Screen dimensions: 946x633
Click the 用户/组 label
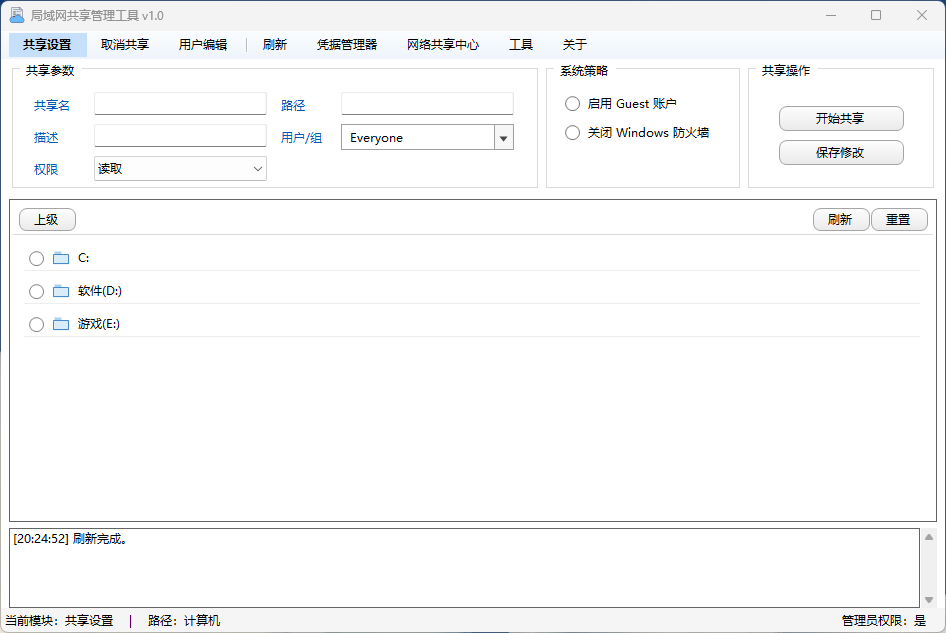coord(302,138)
